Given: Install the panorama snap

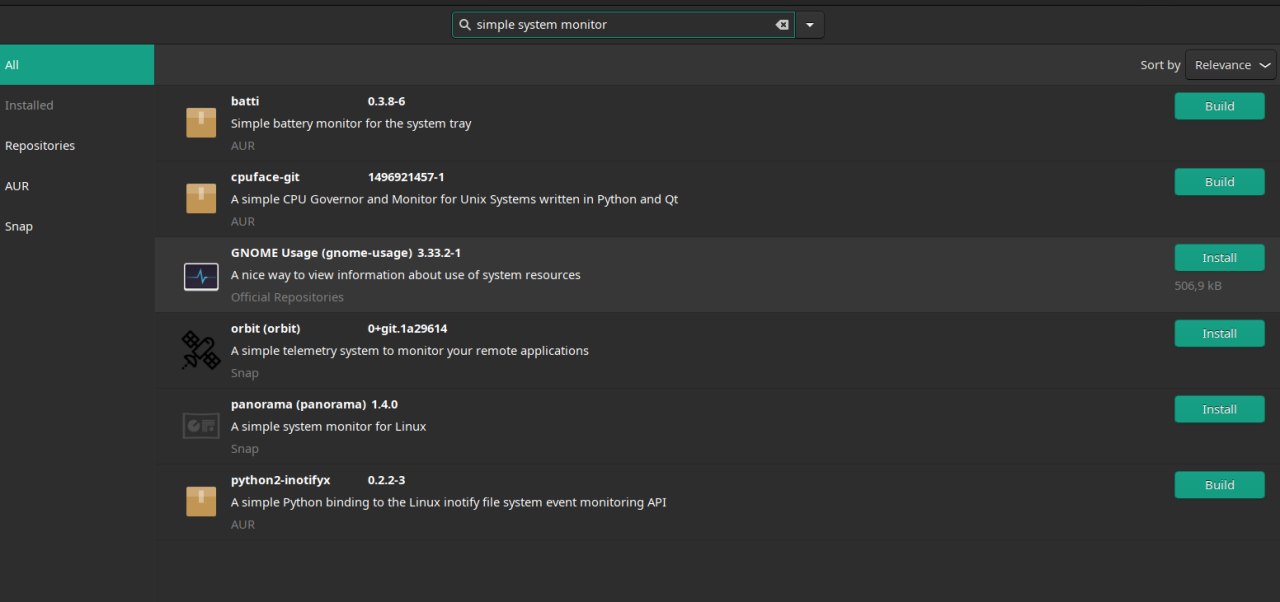Looking at the screenshot, I should (1219, 409).
